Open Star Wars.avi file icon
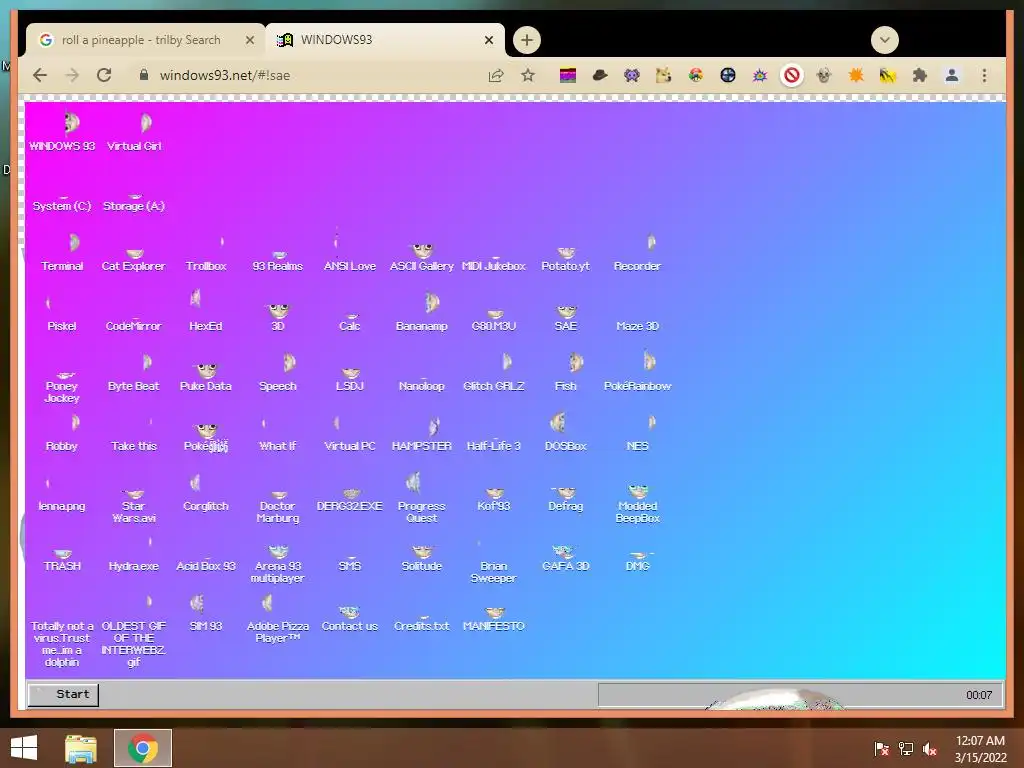1024x768 pixels. click(x=134, y=507)
